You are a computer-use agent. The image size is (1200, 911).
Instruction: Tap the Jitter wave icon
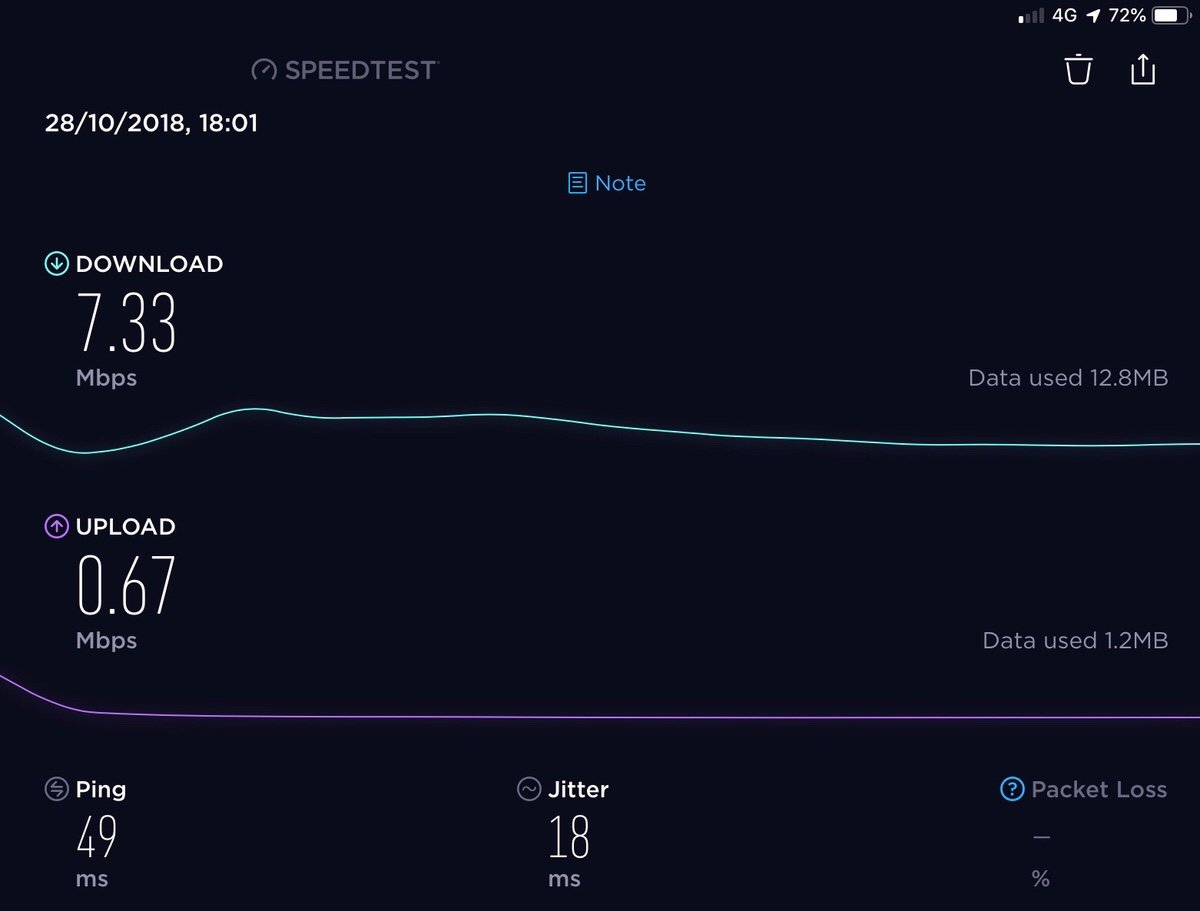pos(528,789)
